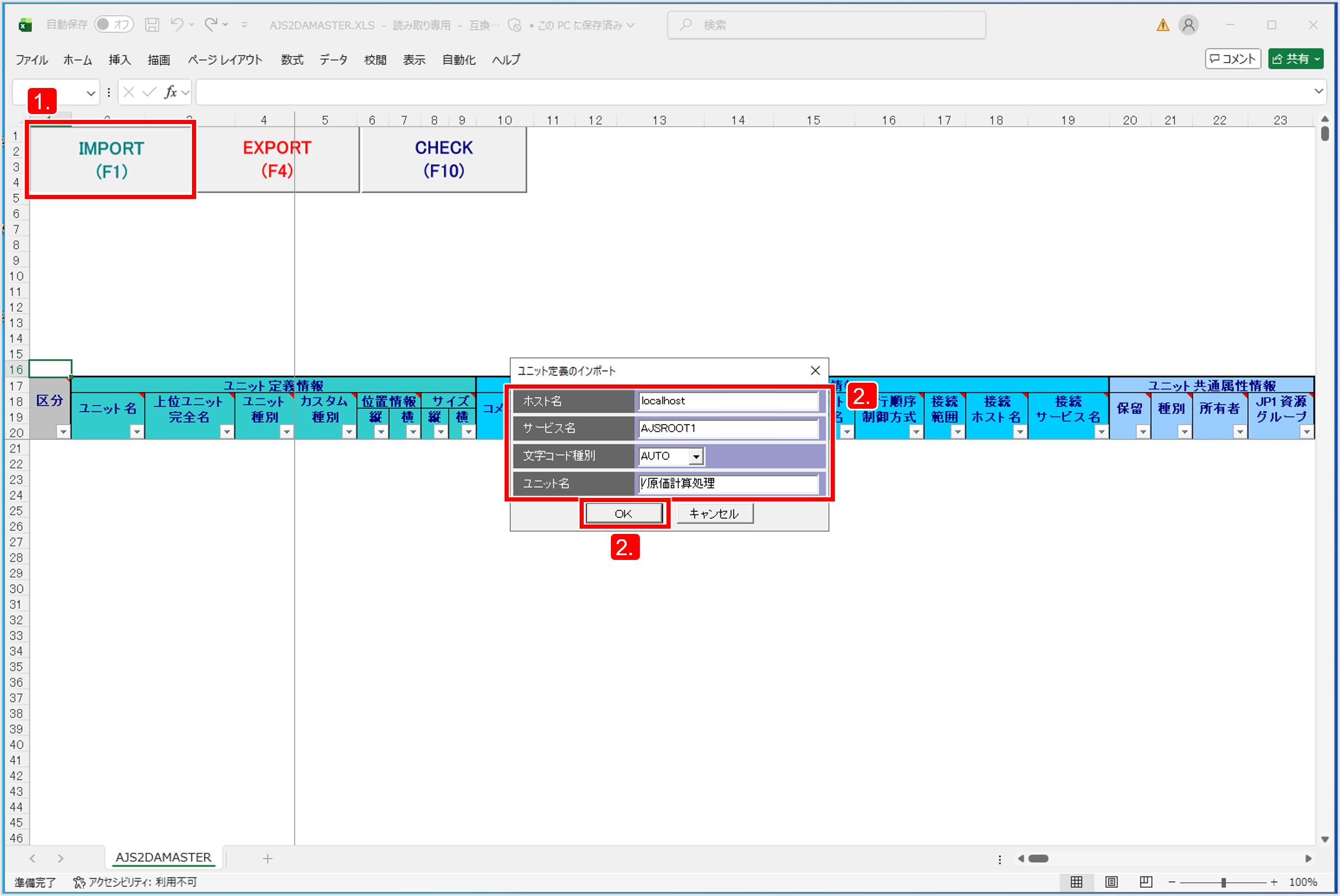This screenshot has height=896, width=1340.
Task: Add a new sheet with plus icon
Action: click(x=268, y=858)
